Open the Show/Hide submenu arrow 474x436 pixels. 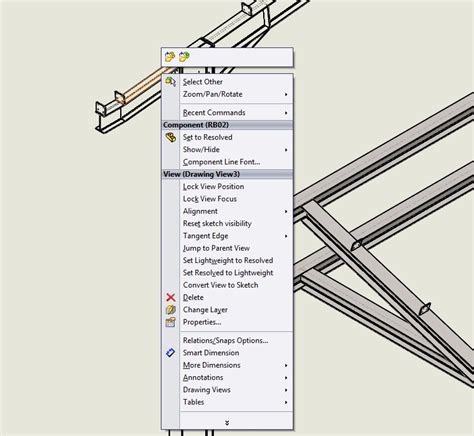pos(286,150)
